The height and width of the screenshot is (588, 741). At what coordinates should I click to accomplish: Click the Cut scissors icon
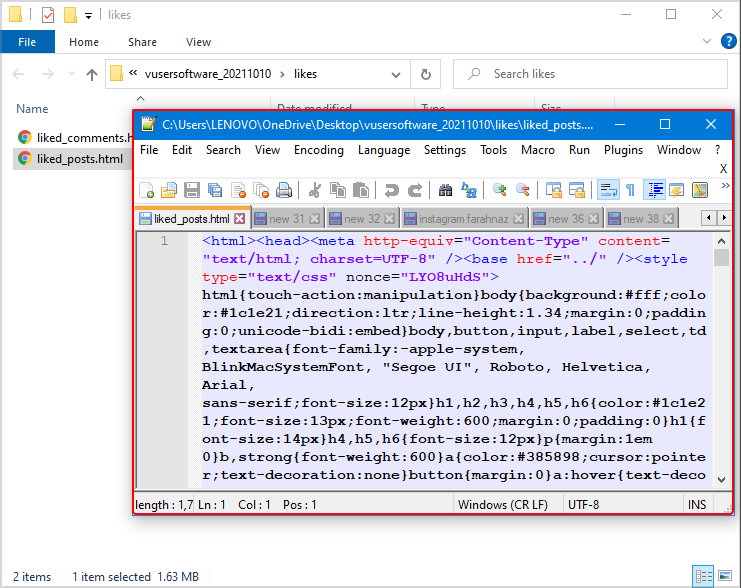tap(314, 190)
